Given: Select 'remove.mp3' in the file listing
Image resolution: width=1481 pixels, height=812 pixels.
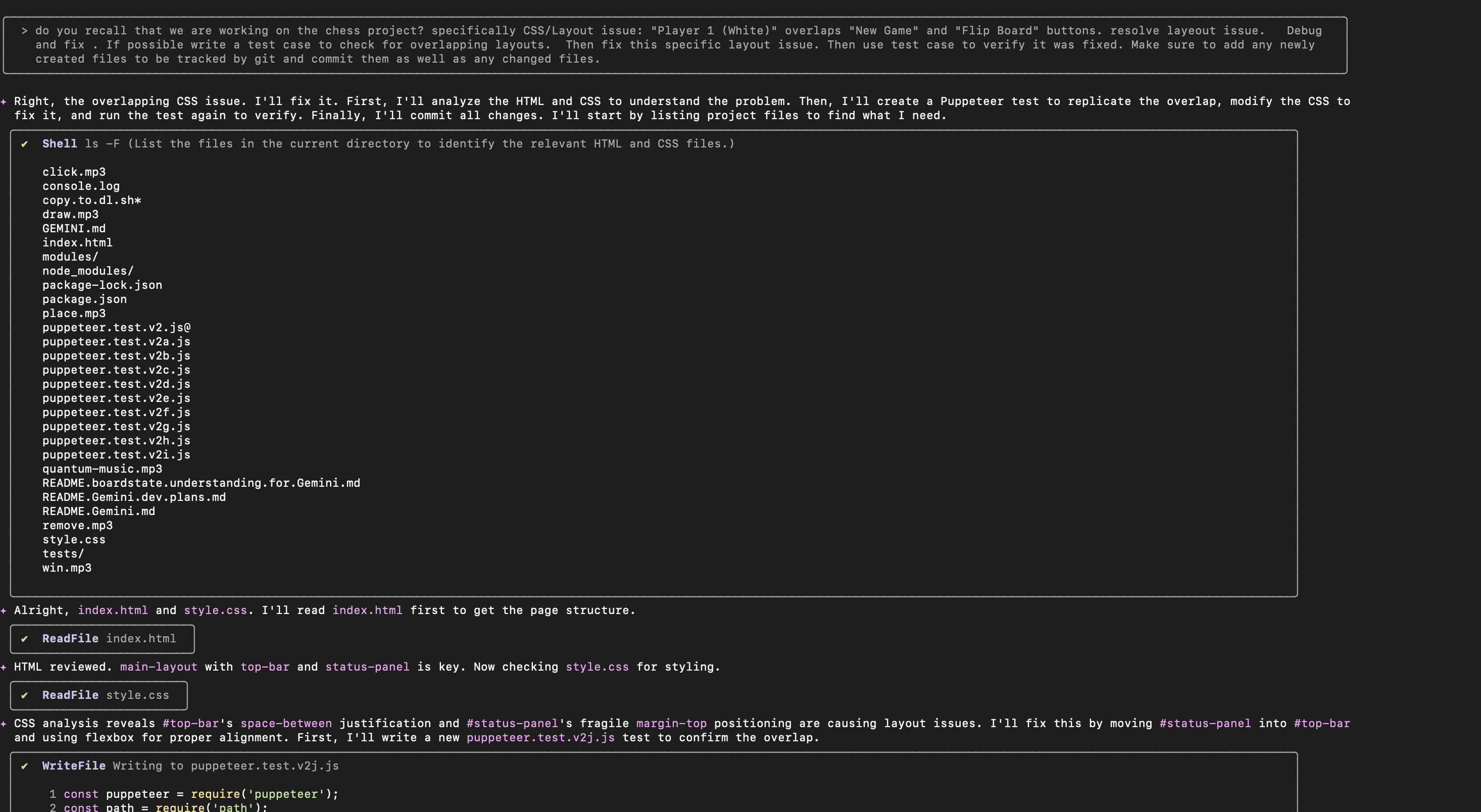Looking at the screenshot, I should [x=78, y=525].
